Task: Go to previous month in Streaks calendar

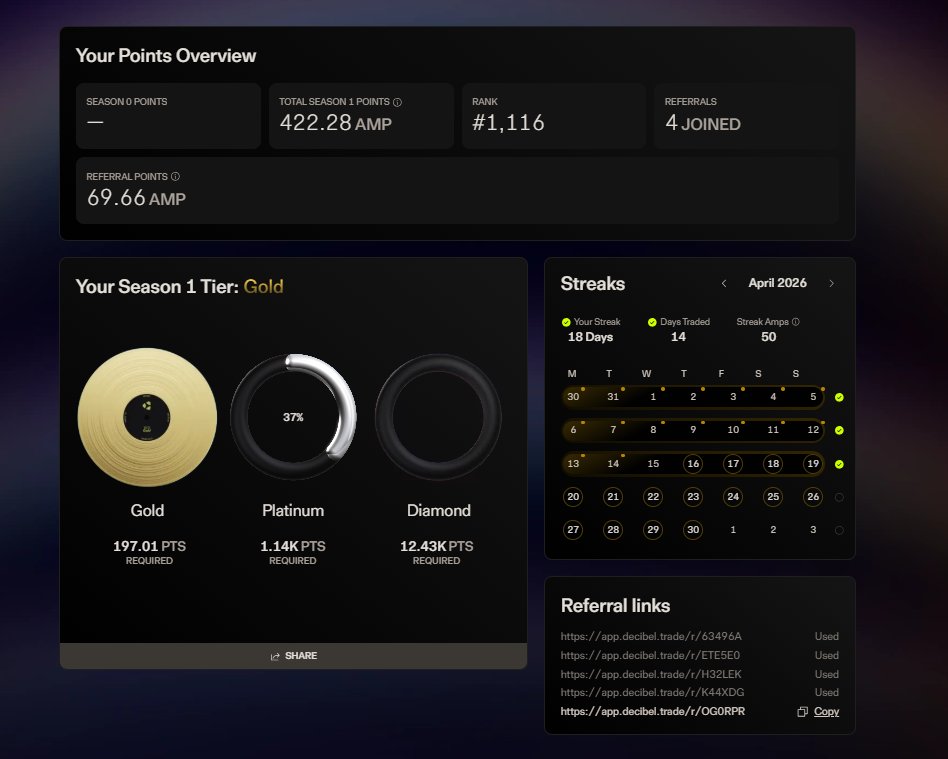Action: (x=724, y=283)
